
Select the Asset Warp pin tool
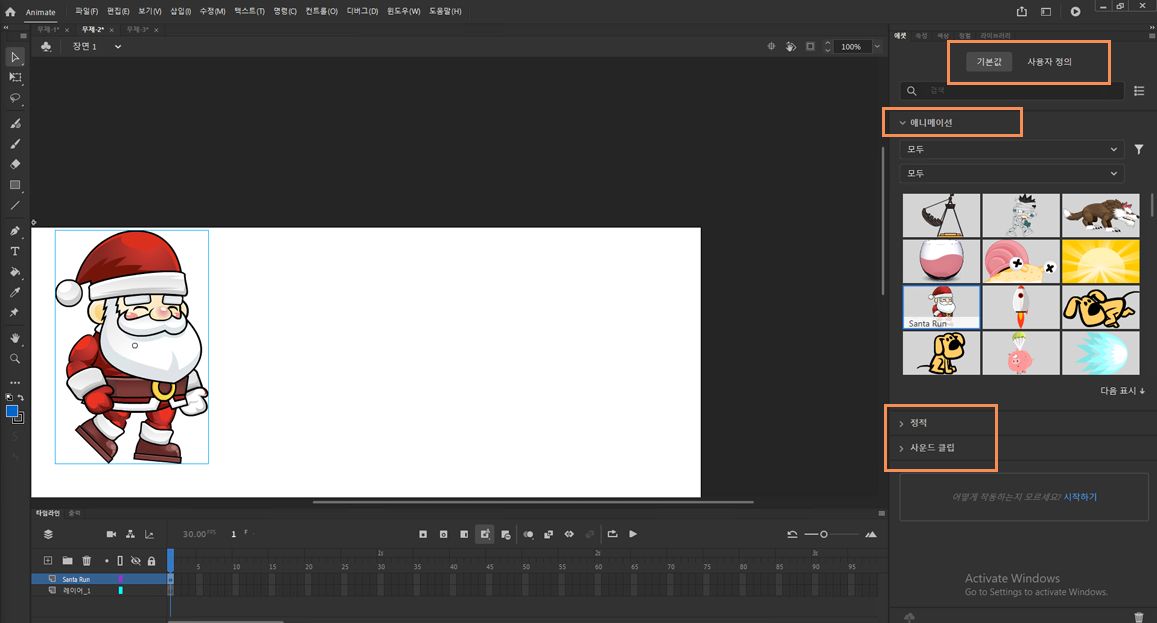15,312
